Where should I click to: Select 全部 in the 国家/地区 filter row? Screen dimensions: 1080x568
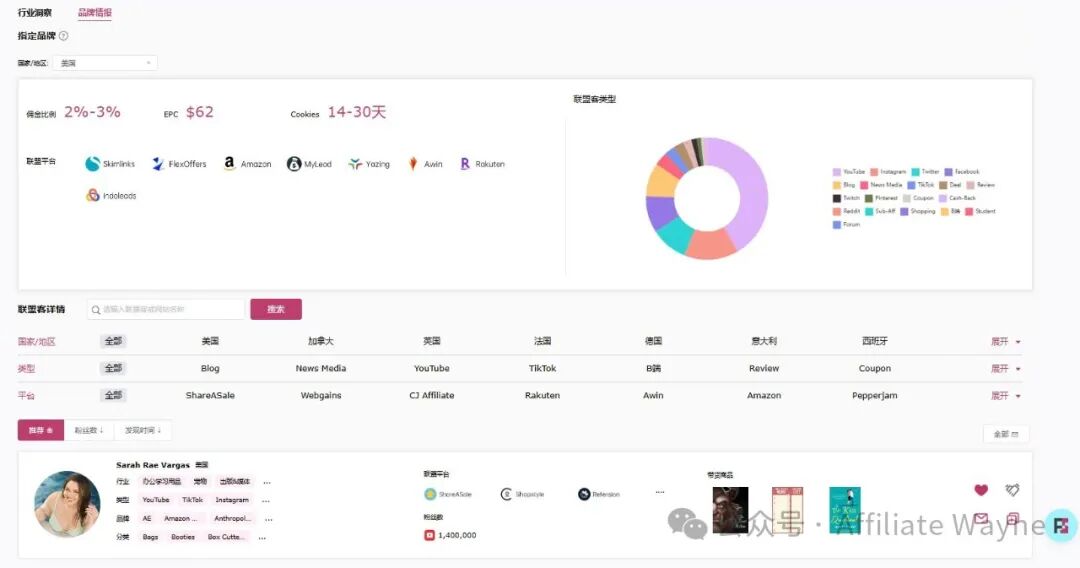[x=114, y=341]
